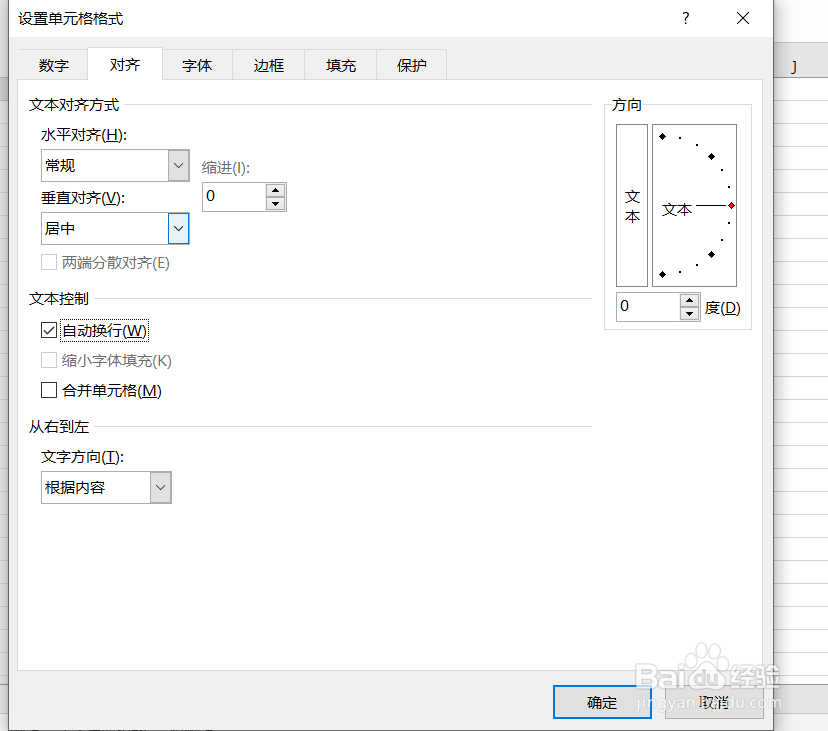Decrease the orientation degrees value
The width and height of the screenshot is (828, 731).
[690, 313]
